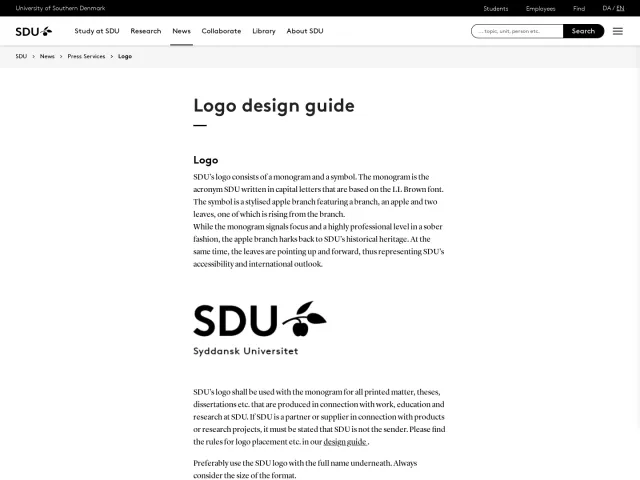
Task: Click University of Southern Denmark title
Action: (x=60, y=8)
